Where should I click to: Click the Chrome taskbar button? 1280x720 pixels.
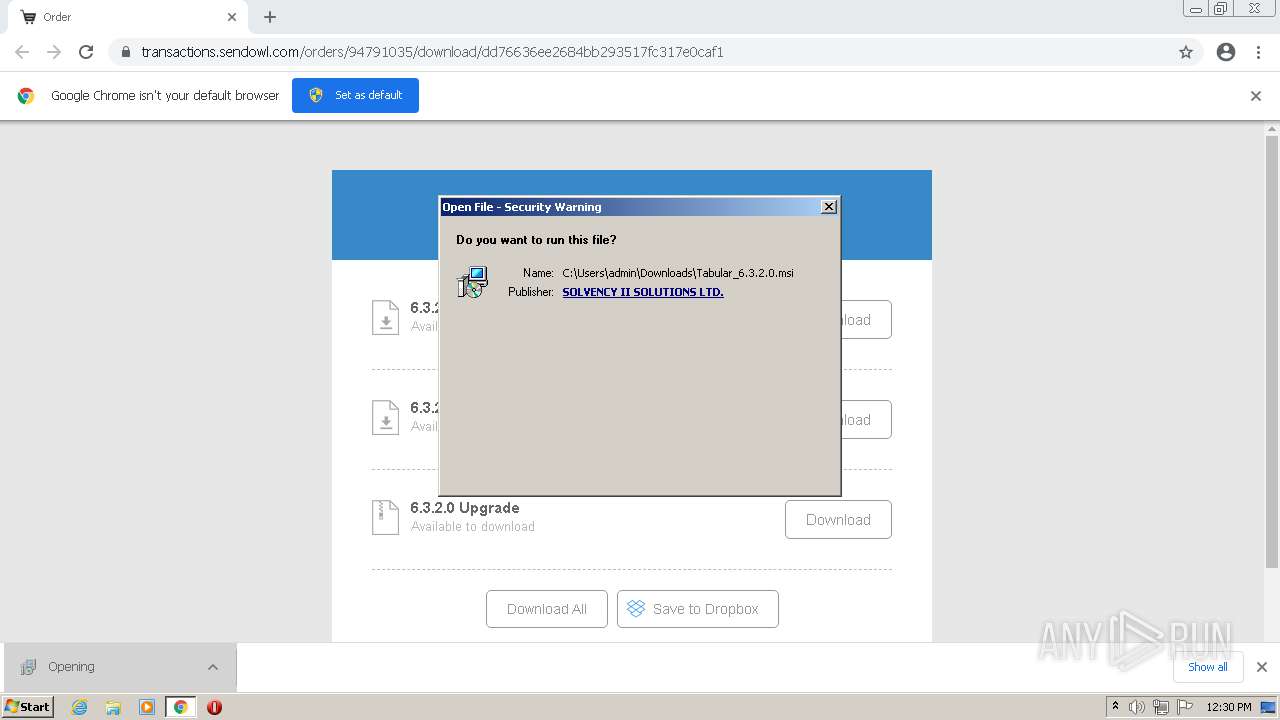click(180, 707)
